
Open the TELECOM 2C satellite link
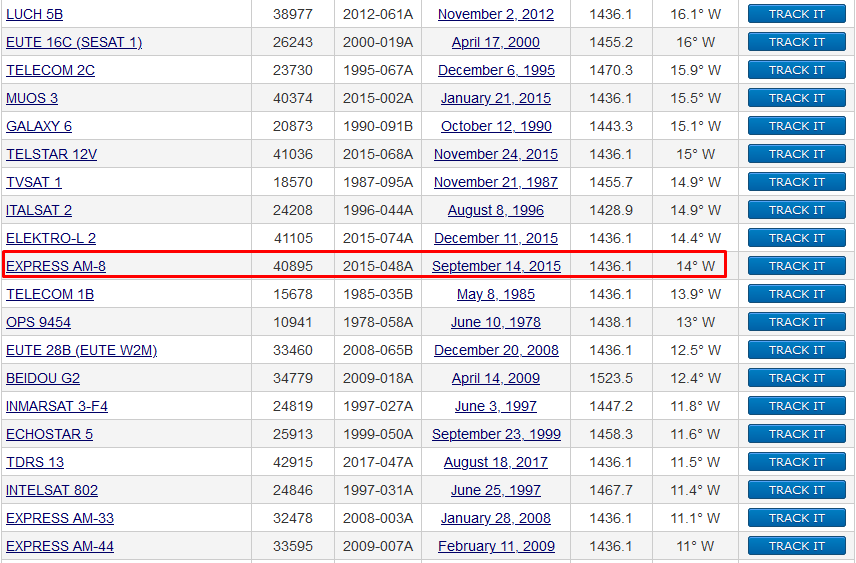point(50,70)
